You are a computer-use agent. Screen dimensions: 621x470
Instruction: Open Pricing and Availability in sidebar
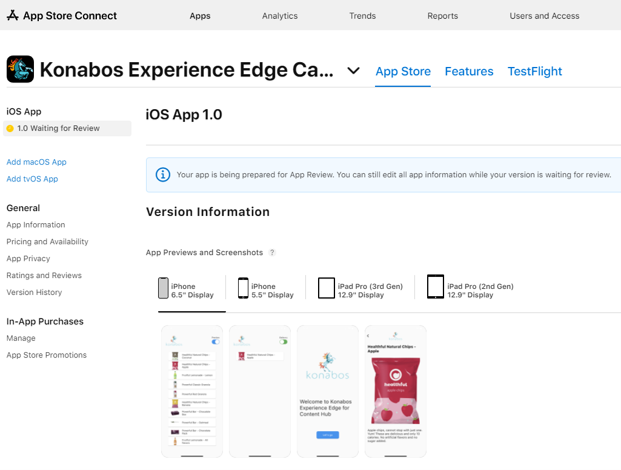click(x=47, y=242)
